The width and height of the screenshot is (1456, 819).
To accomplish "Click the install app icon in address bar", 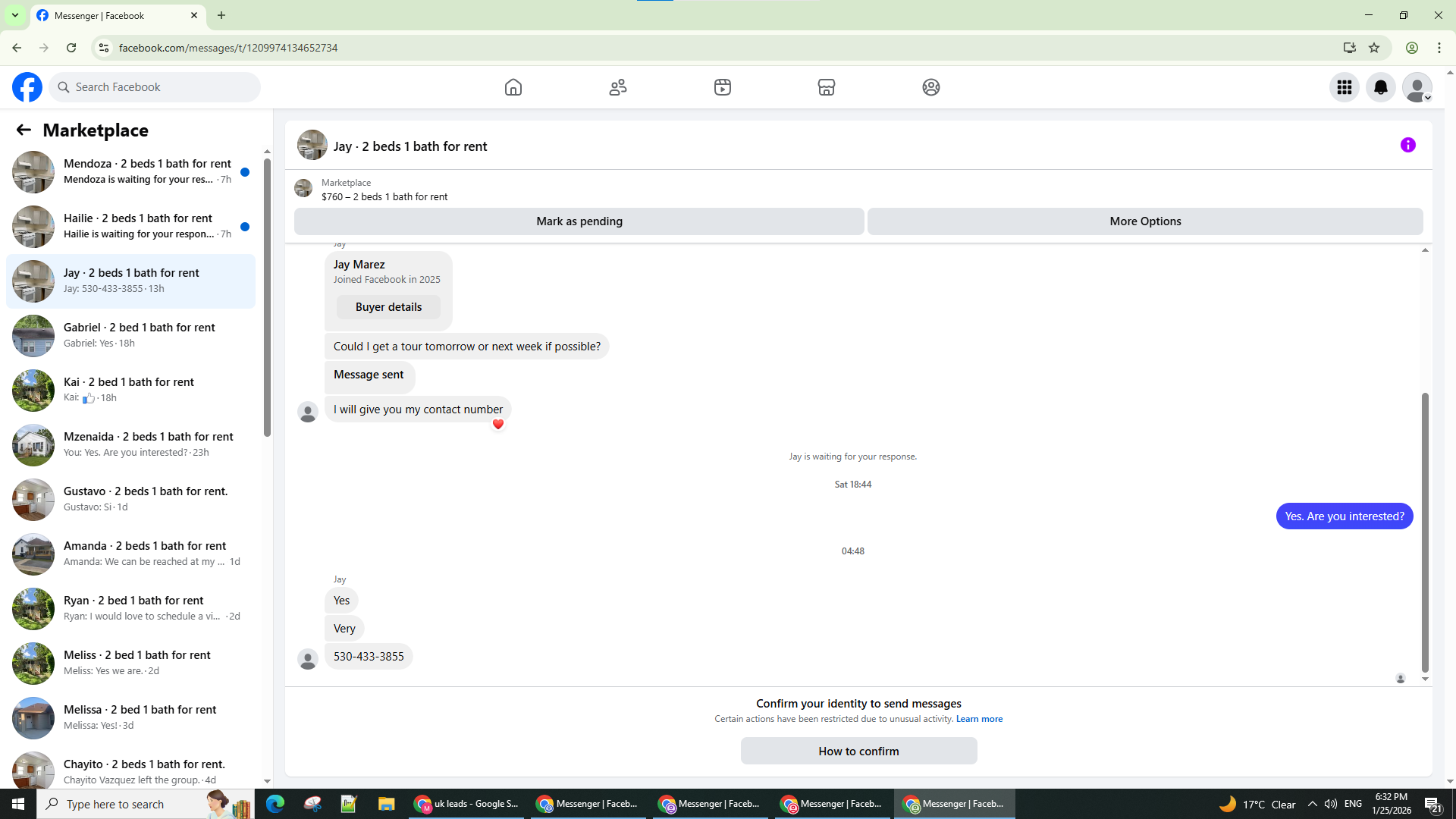I will [1349, 48].
